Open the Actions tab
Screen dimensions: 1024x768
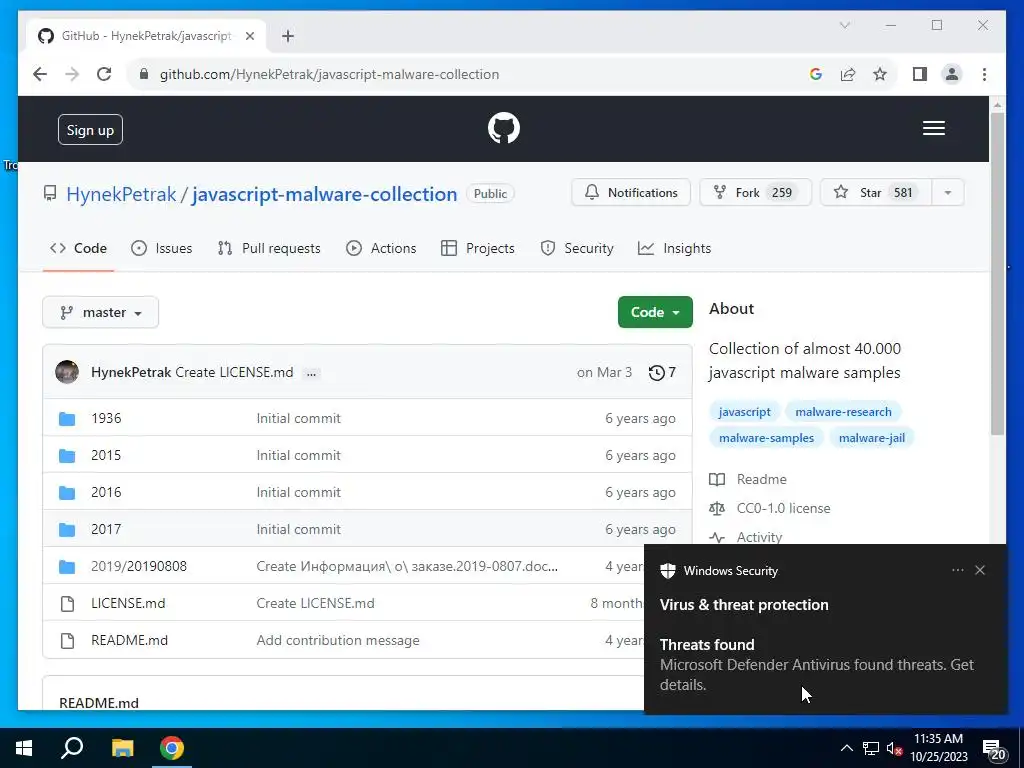pyautogui.click(x=381, y=248)
